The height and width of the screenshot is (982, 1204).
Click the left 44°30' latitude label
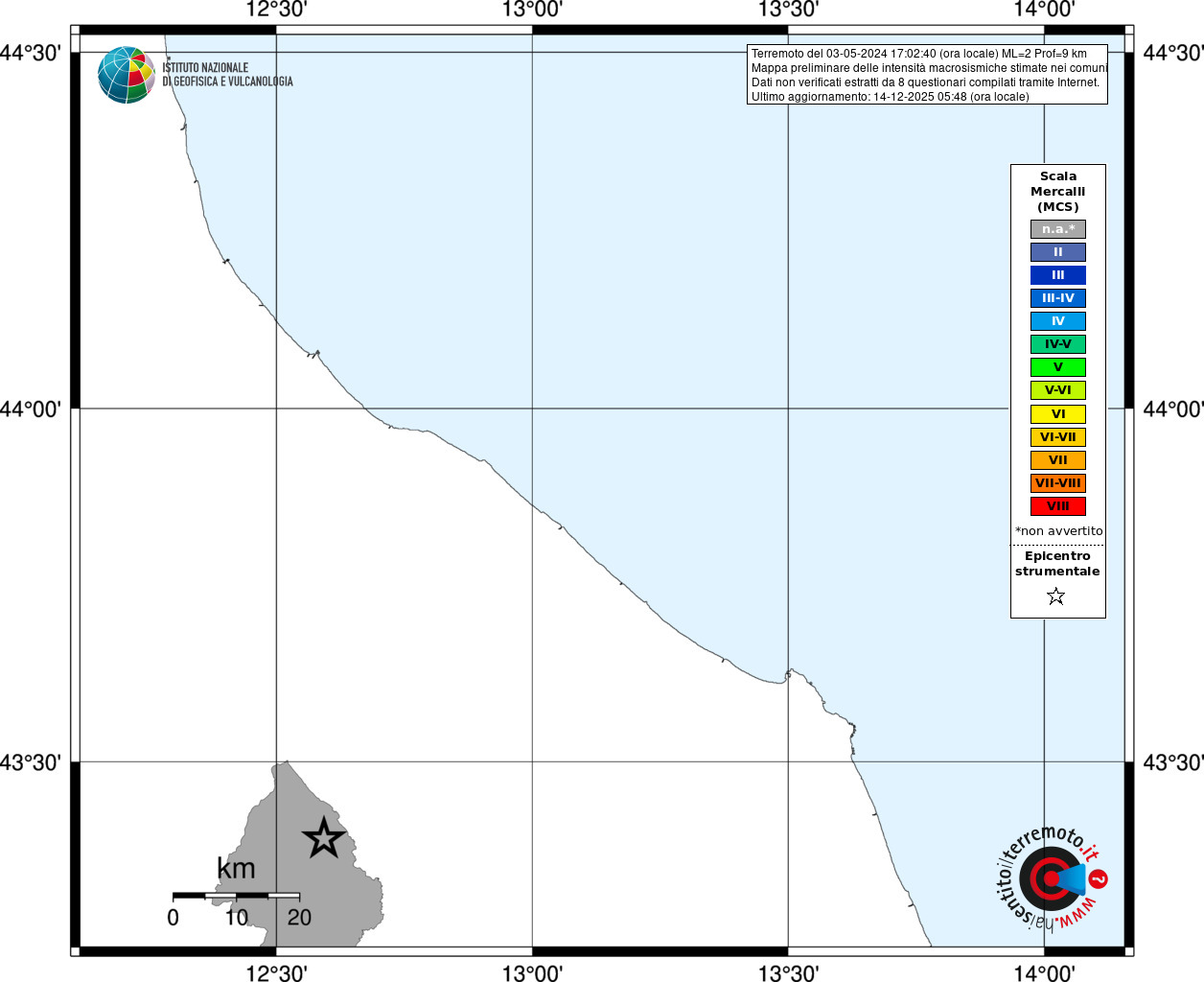[31, 53]
